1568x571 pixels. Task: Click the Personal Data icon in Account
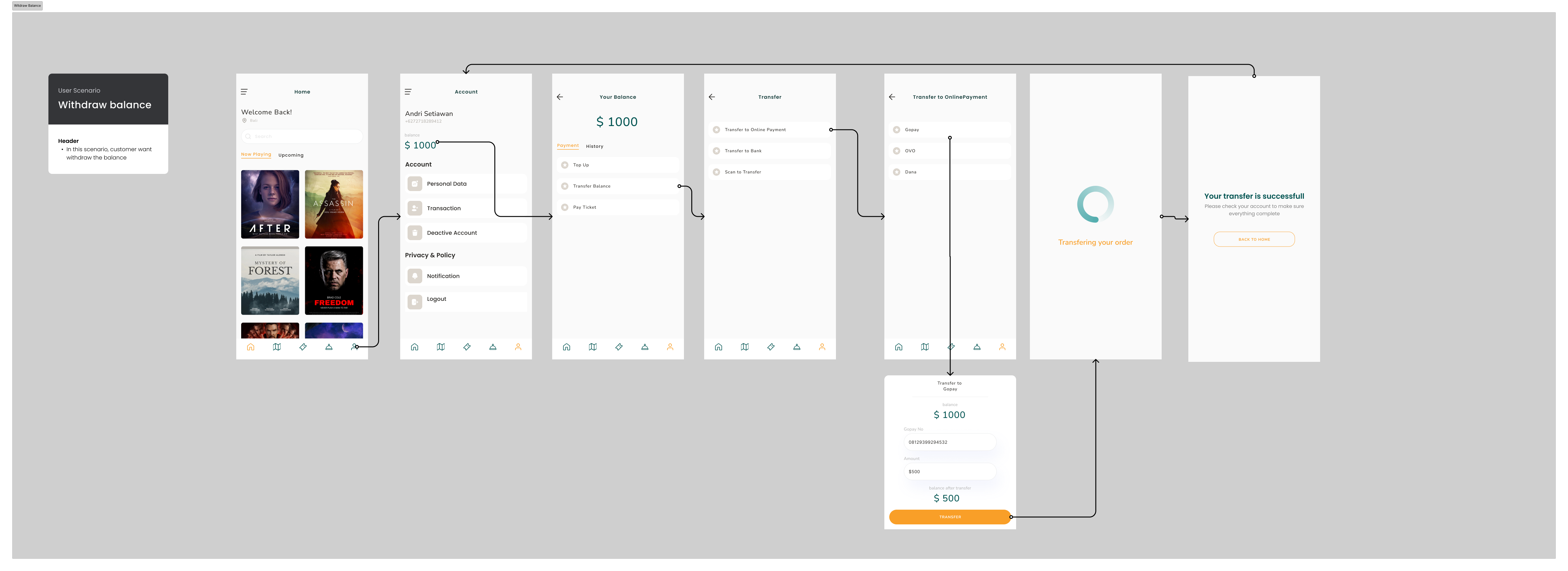point(415,183)
